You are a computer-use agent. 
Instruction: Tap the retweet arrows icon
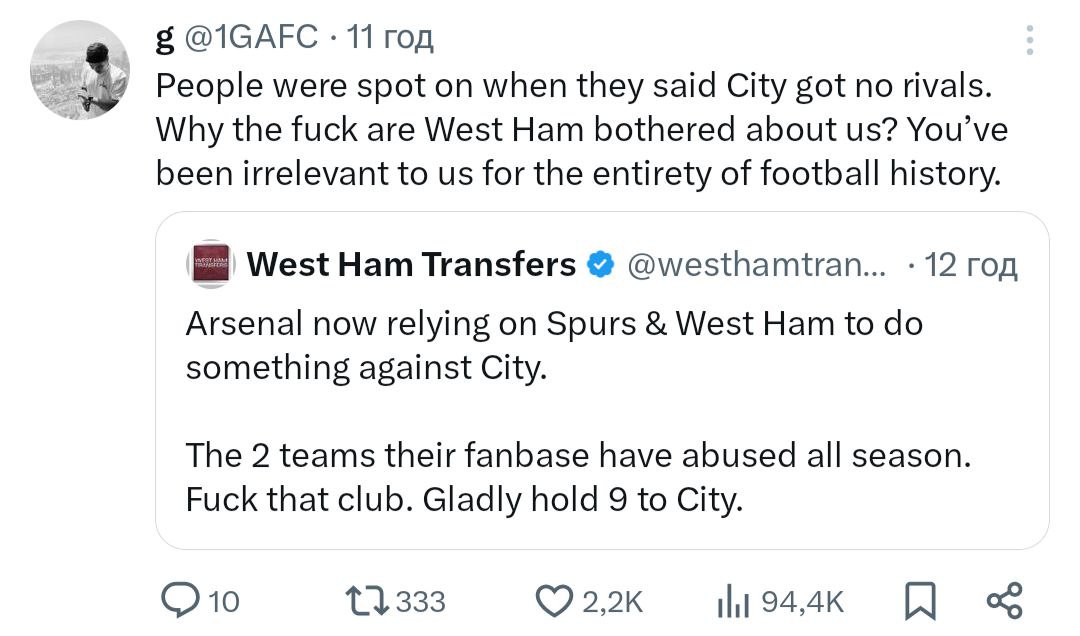click(368, 600)
